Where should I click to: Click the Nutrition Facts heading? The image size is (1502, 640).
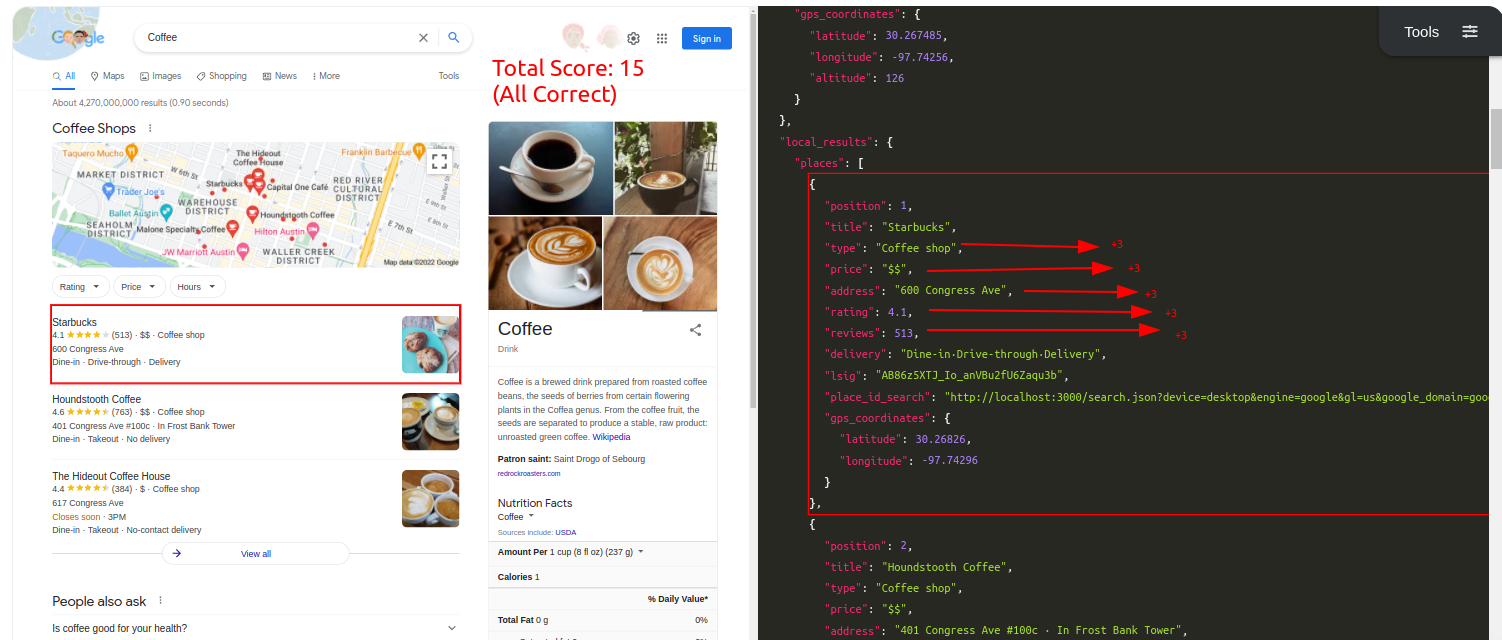click(535, 503)
